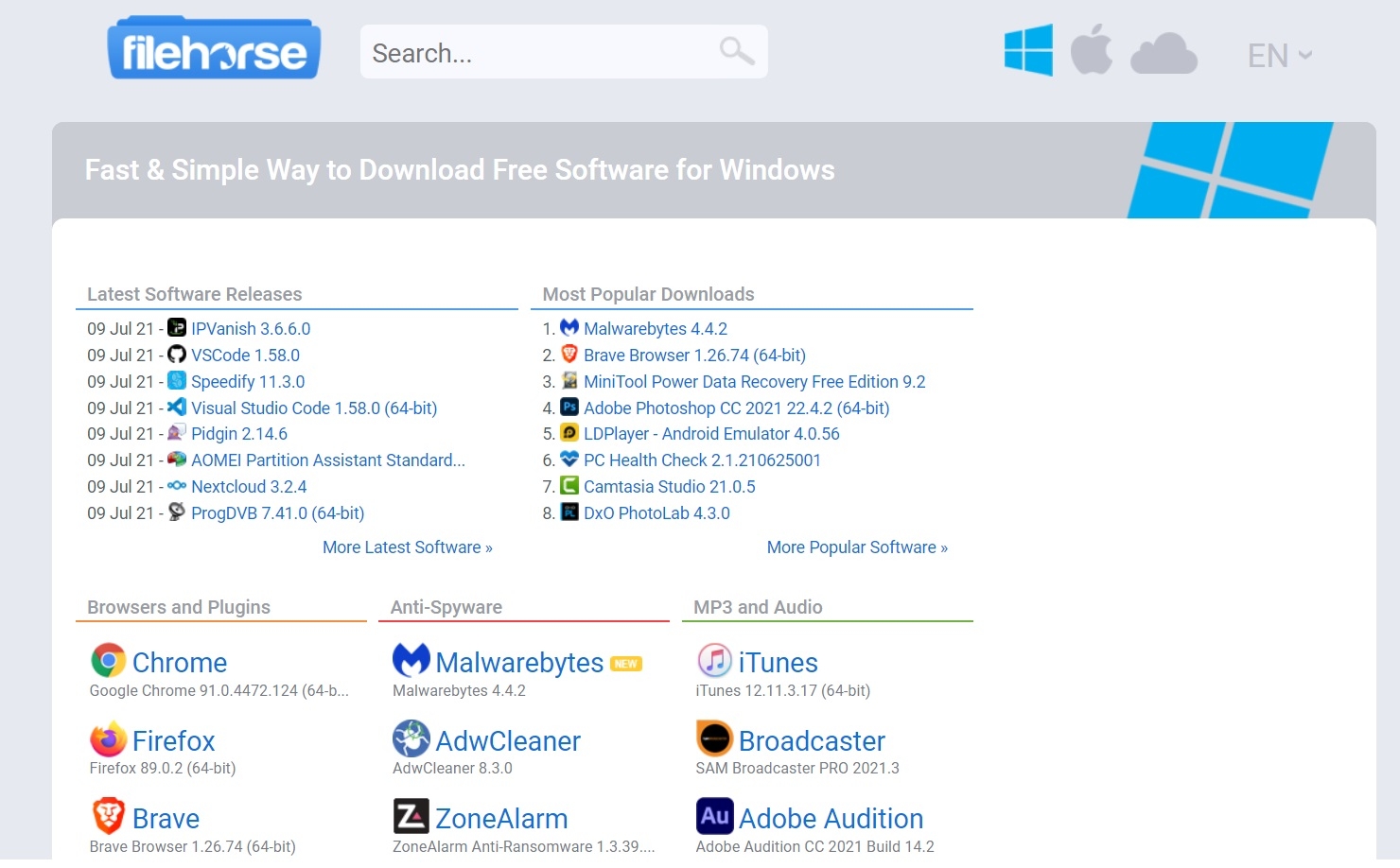1400x868 pixels.
Task: Open the More Popular Software link
Action: coord(856,547)
